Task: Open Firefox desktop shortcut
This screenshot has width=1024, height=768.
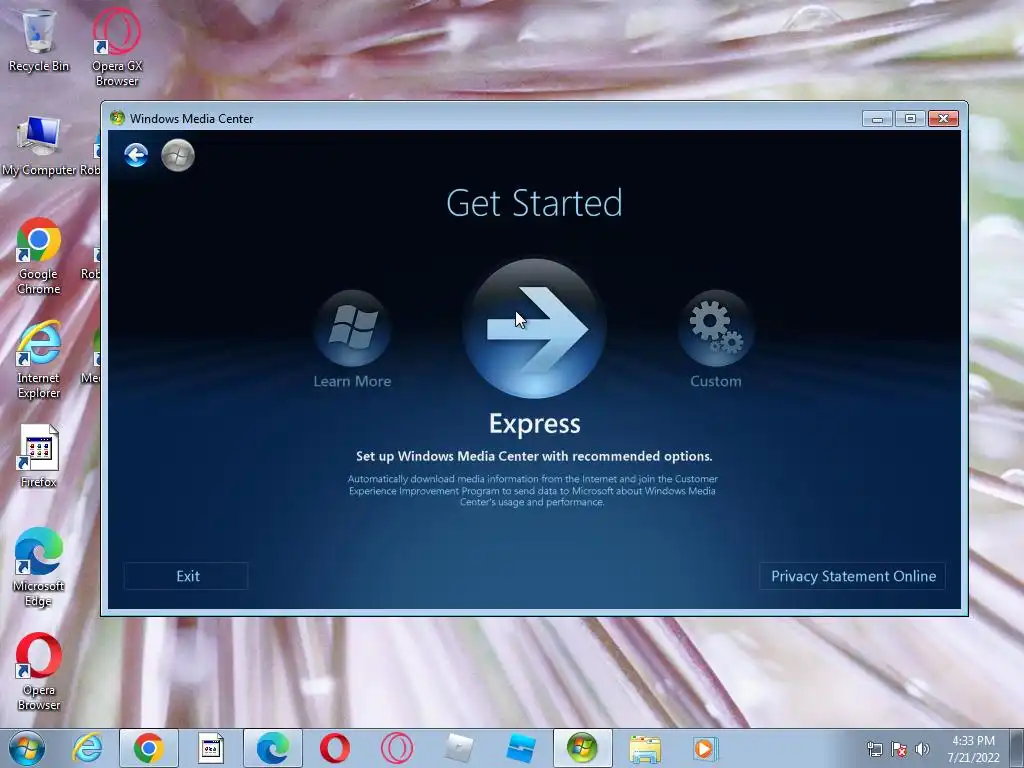Action: 39,456
